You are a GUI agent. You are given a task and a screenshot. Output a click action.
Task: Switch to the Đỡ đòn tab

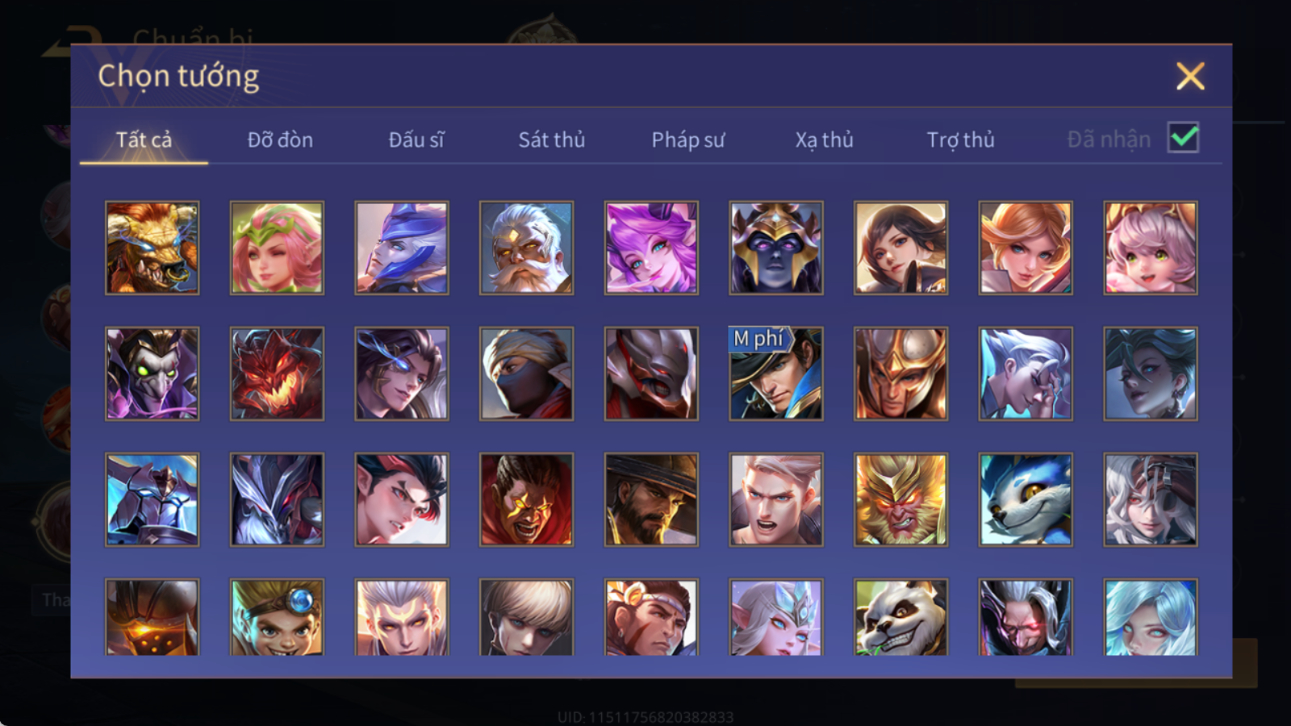coord(280,140)
